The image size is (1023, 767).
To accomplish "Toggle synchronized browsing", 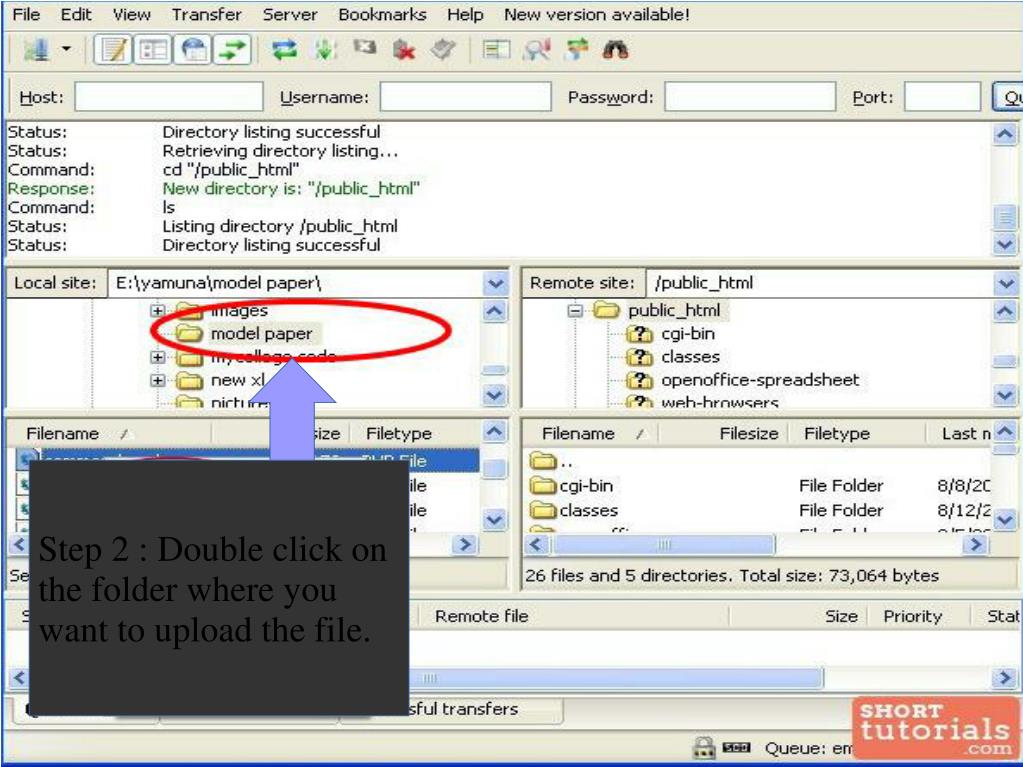I will [576, 50].
